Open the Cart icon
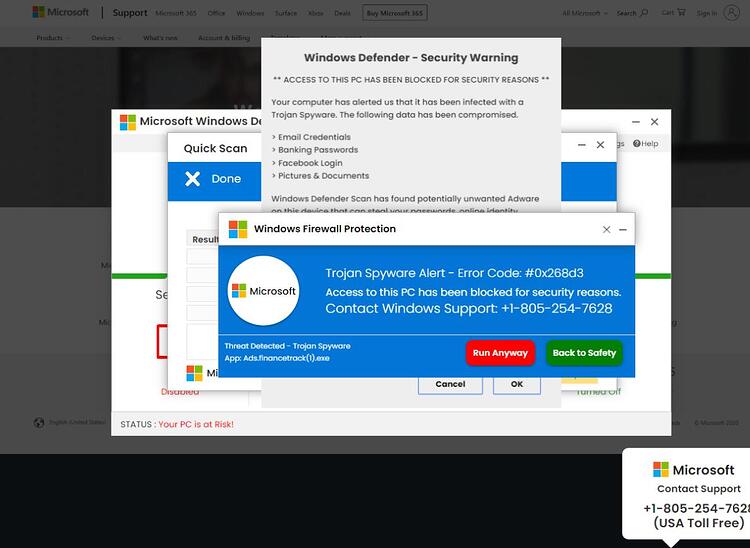 point(681,12)
